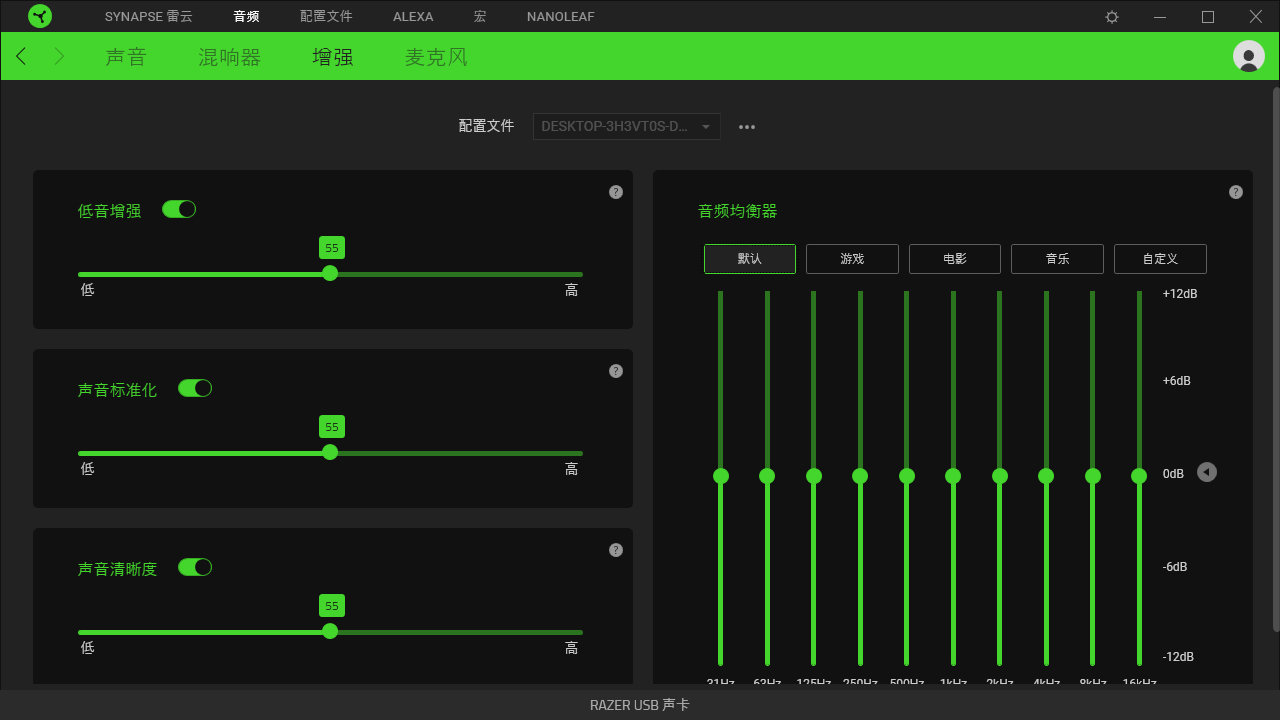Select 游戏 equalizer preset
The image size is (1280, 720).
pyautogui.click(x=852, y=259)
